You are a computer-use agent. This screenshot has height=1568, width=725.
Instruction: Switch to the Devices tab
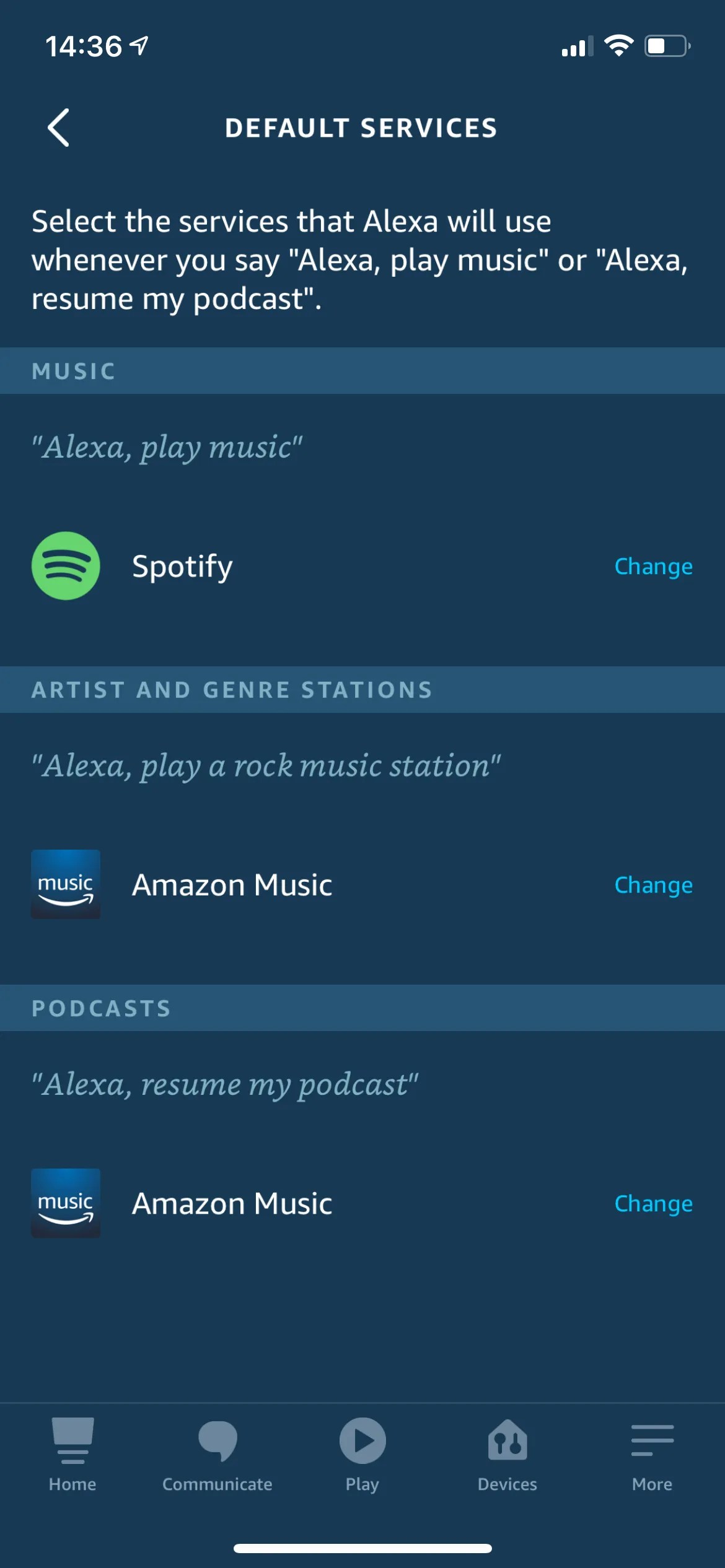pyautogui.click(x=507, y=1440)
